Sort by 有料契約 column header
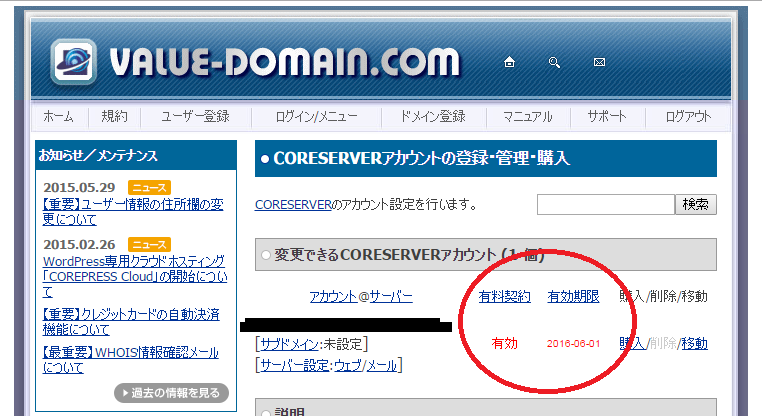The image size is (762, 416). click(x=504, y=296)
